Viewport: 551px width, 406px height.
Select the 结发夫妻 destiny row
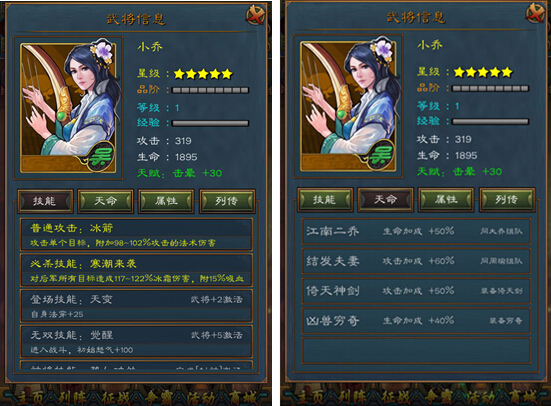(x=416, y=261)
